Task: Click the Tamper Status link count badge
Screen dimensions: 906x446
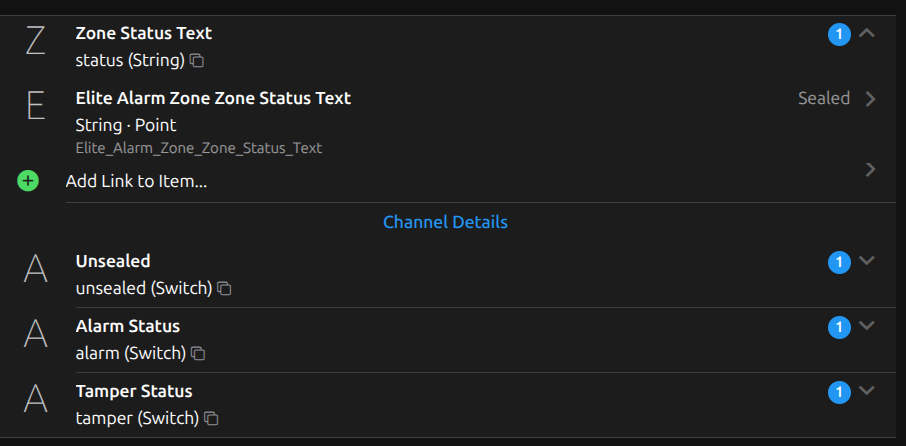Action: tap(839, 392)
